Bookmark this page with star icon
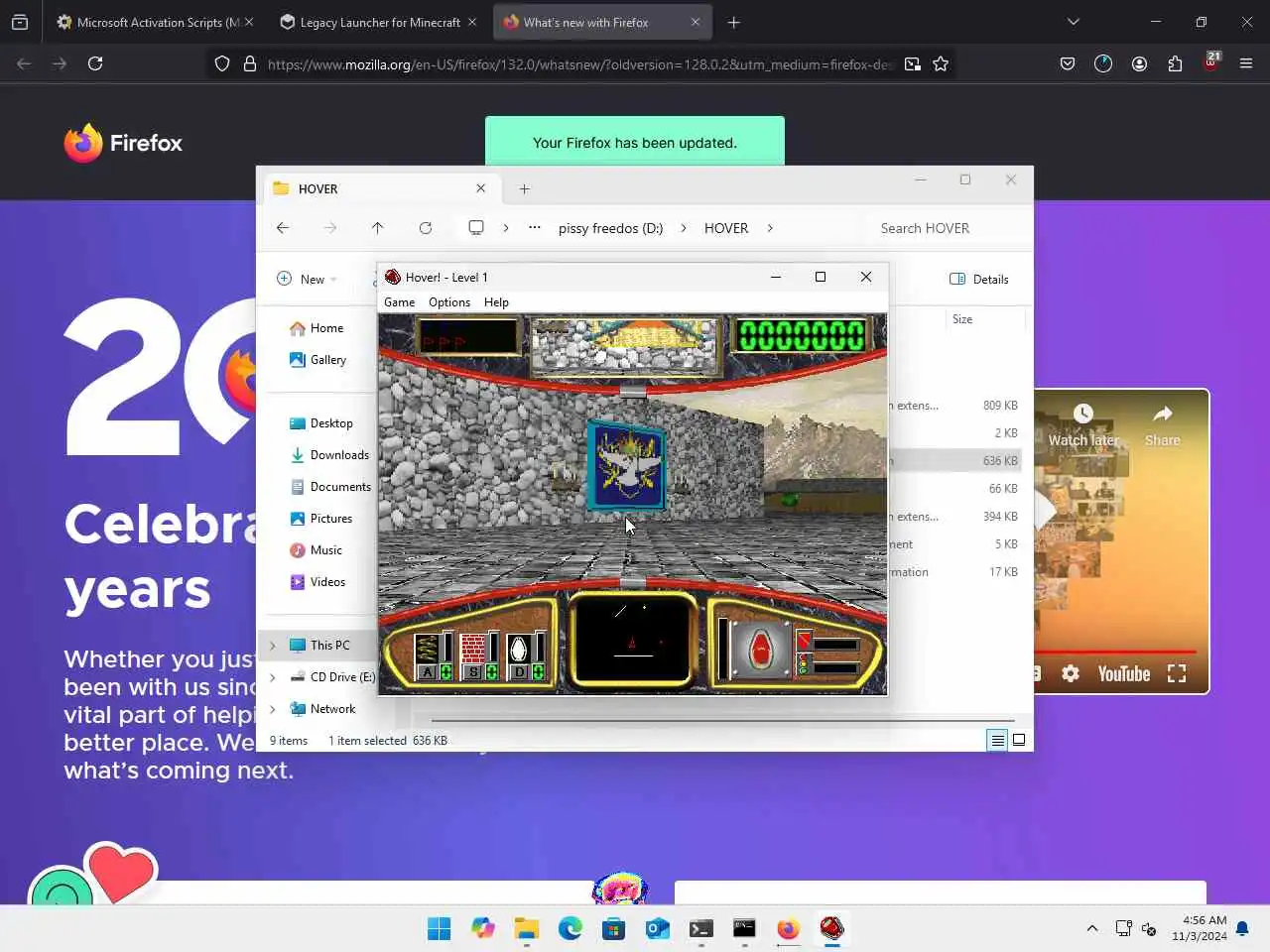This screenshot has width=1270, height=952. point(941,63)
